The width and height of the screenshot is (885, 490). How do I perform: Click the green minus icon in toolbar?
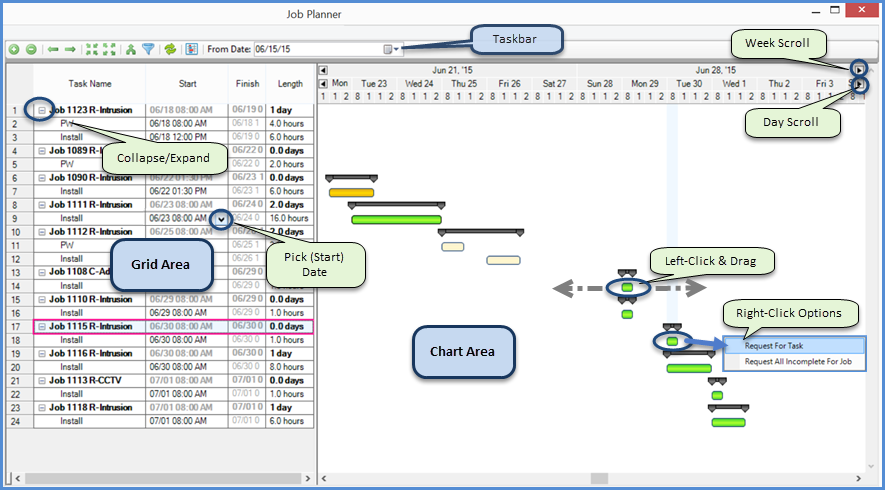[32, 50]
